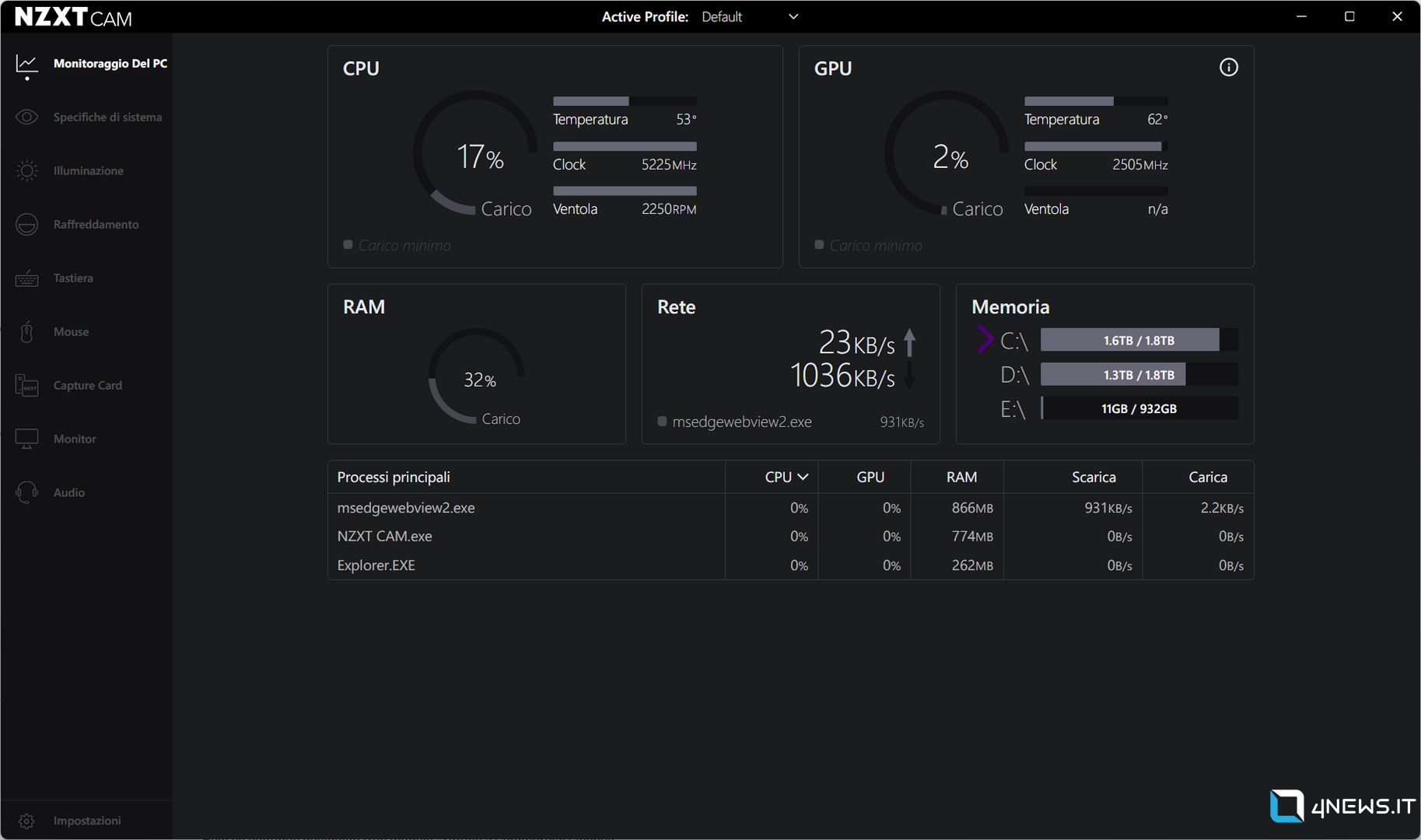Open the Active Profile dropdown
Screen dimensions: 1421x840
point(793,17)
